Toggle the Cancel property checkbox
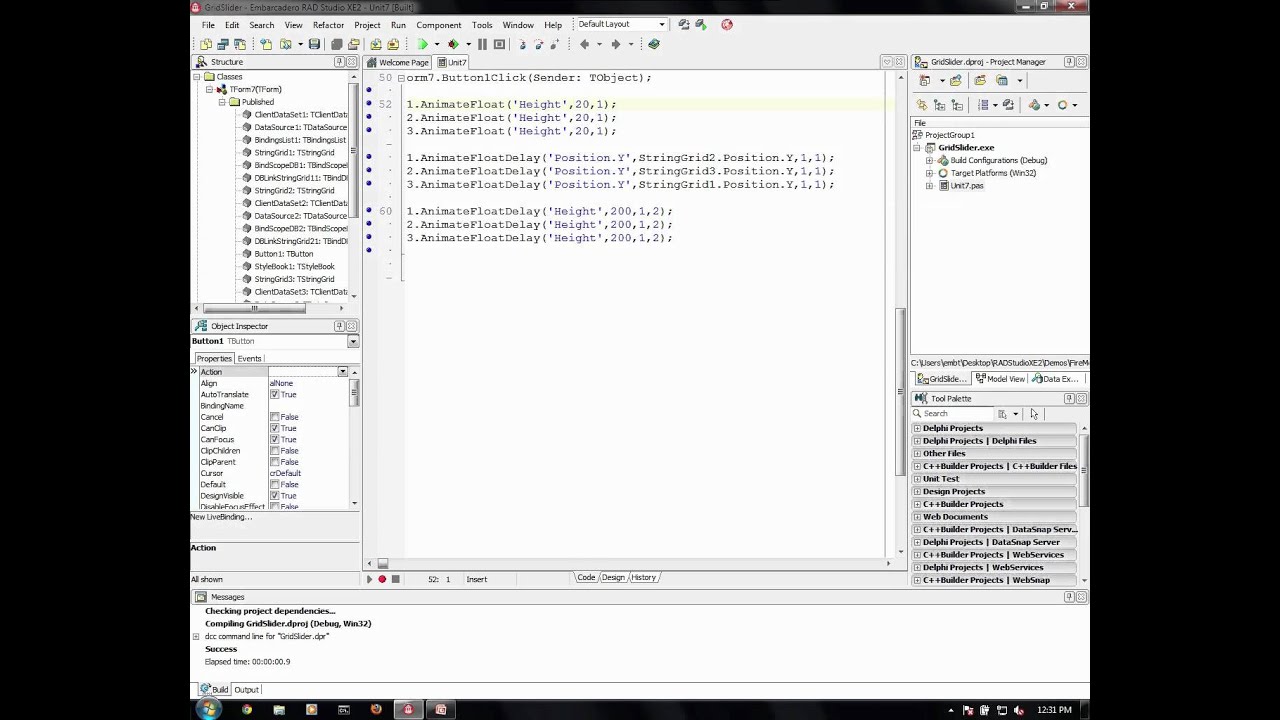Viewport: 1280px width, 720px height. [274, 417]
